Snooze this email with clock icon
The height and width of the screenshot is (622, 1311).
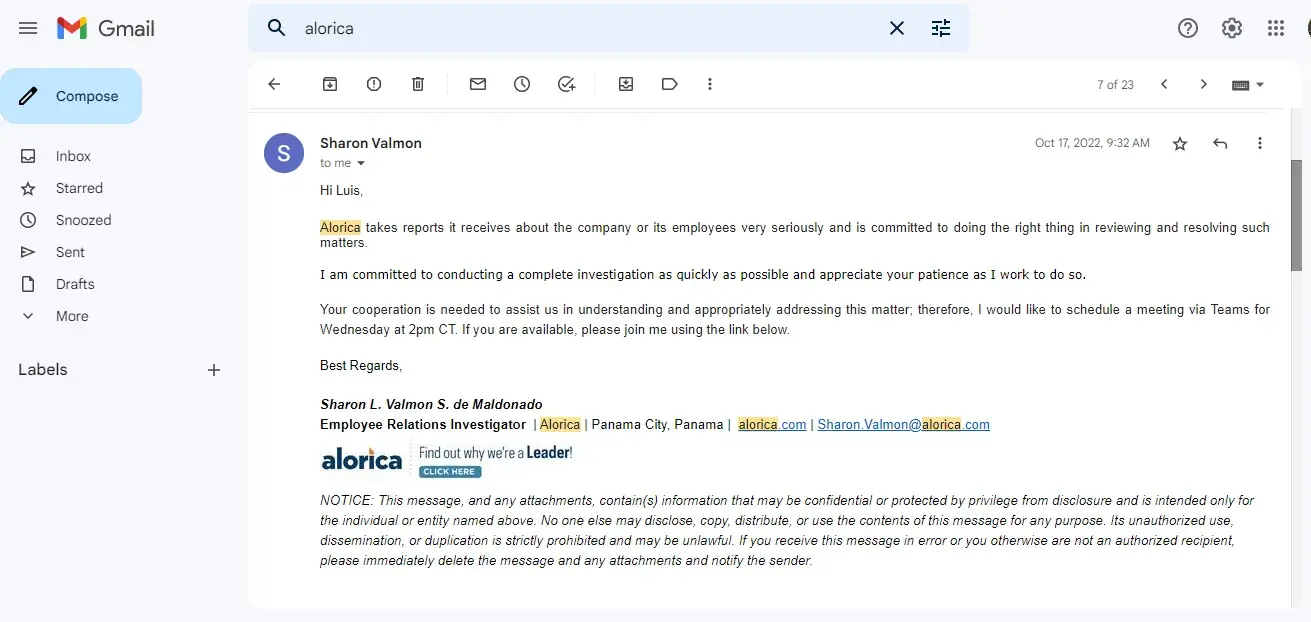(522, 85)
